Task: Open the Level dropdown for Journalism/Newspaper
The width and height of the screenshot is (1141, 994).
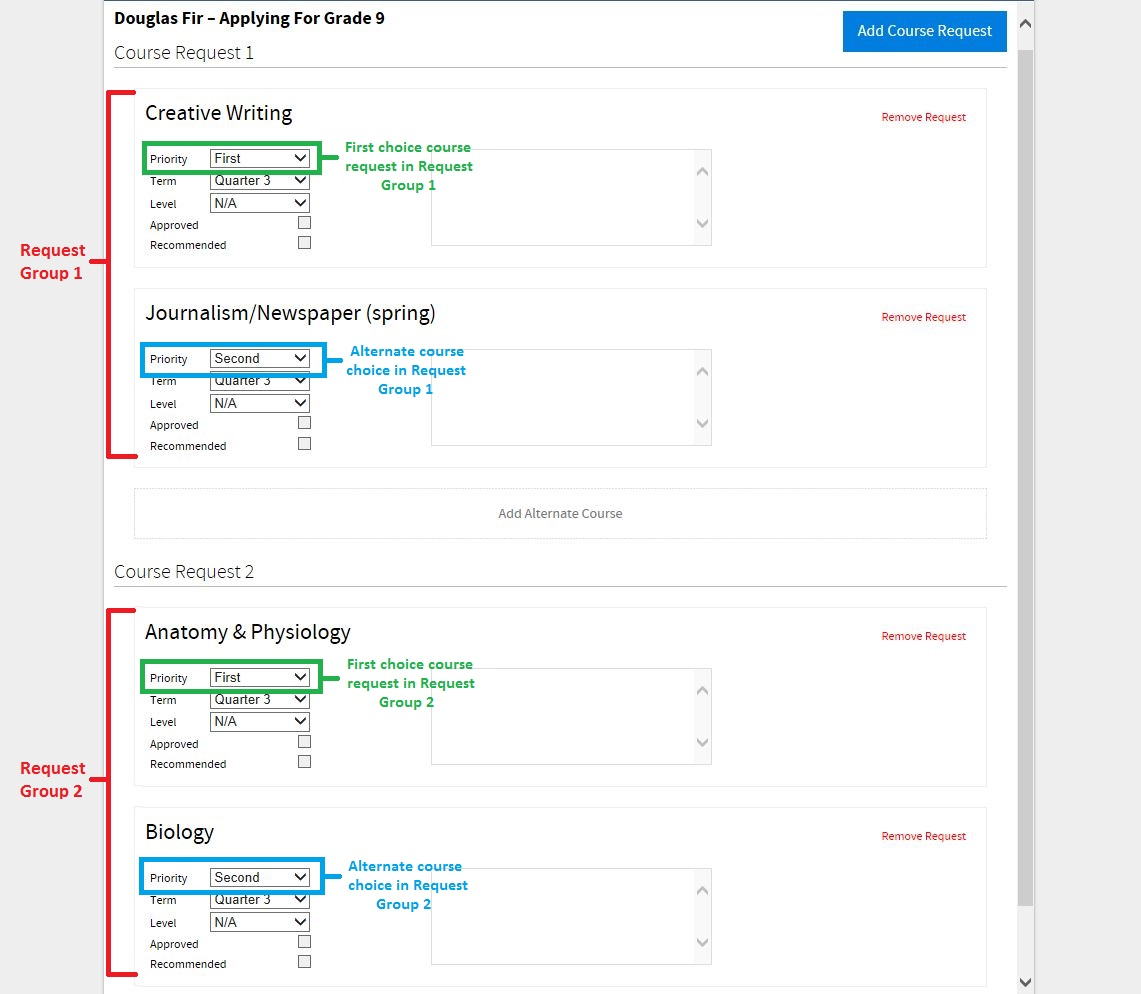Action: (259, 403)
